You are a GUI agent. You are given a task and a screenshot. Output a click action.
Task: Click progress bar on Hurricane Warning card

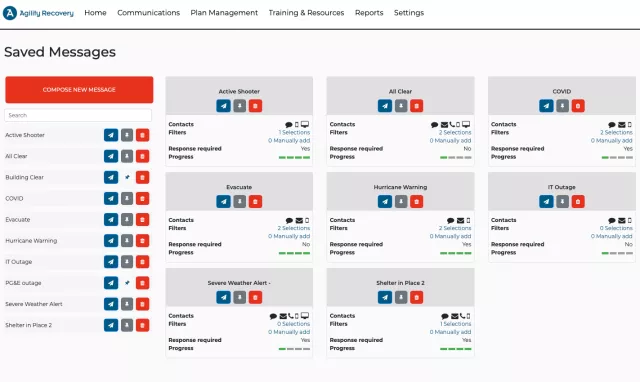coord(456,253)
